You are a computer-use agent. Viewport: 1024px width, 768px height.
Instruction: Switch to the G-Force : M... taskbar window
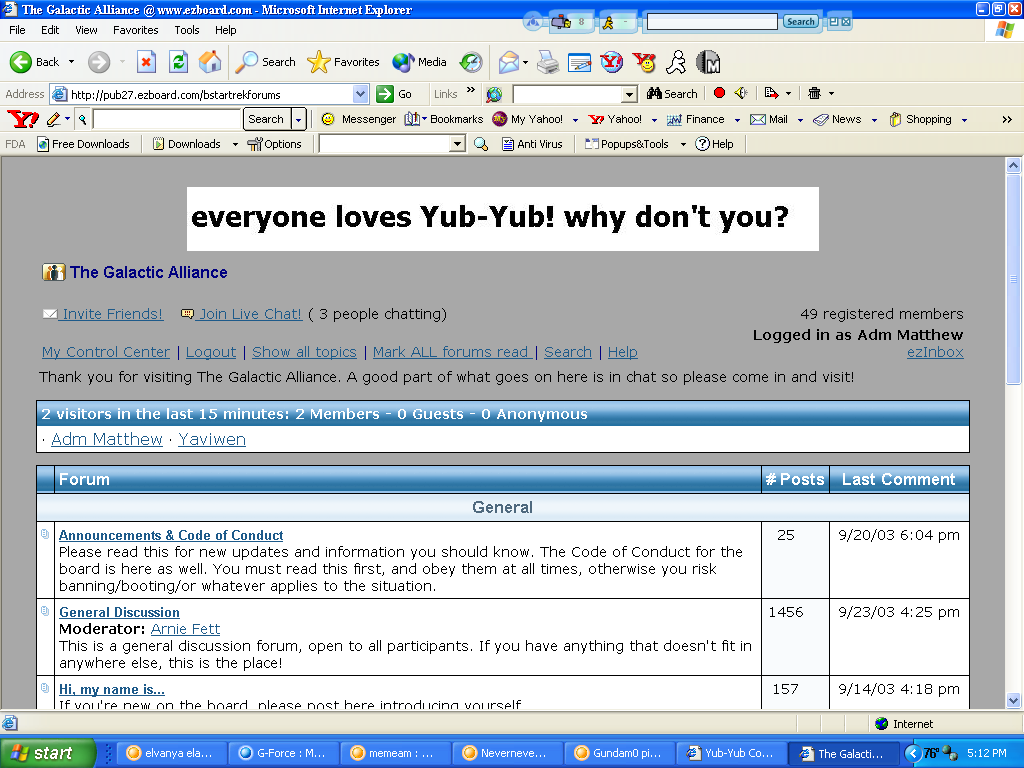283,753
